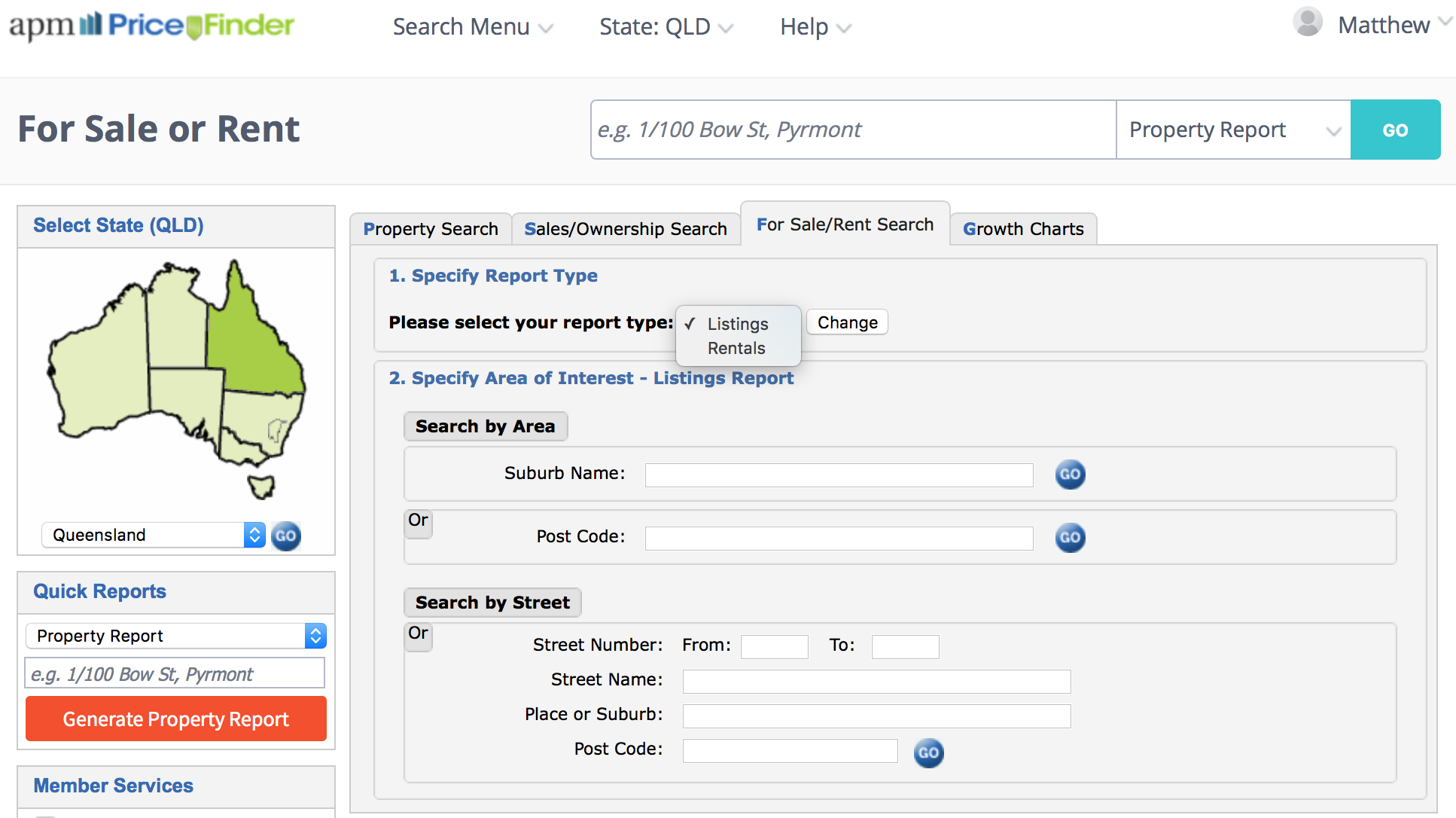Screen dimensions: 1456x818
Task: Click GO icon beside street search Post Code
Action: pyautogui.click(x=928, y=752)
